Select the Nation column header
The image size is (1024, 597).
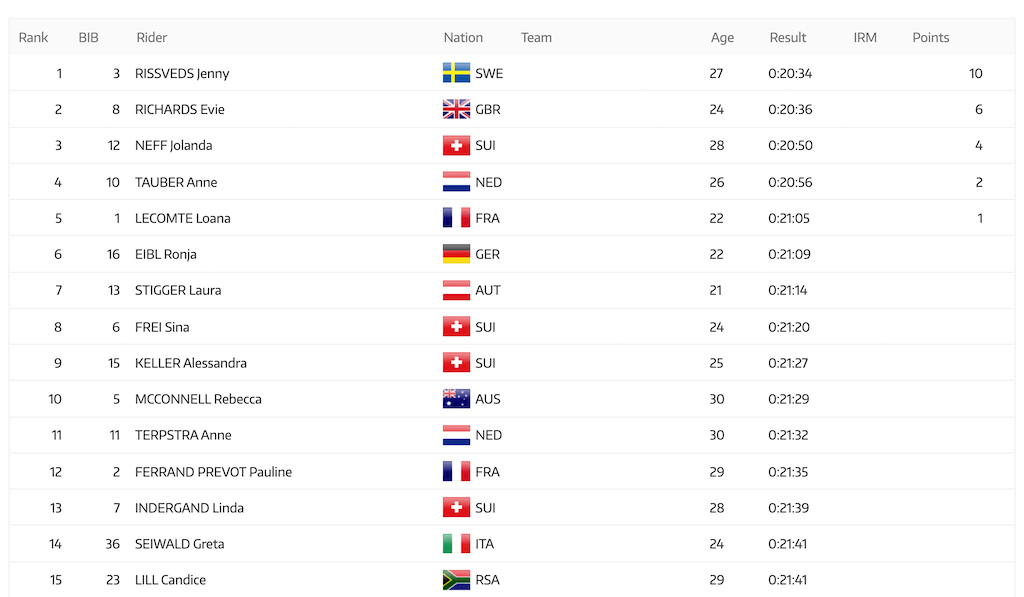point(463,37)
